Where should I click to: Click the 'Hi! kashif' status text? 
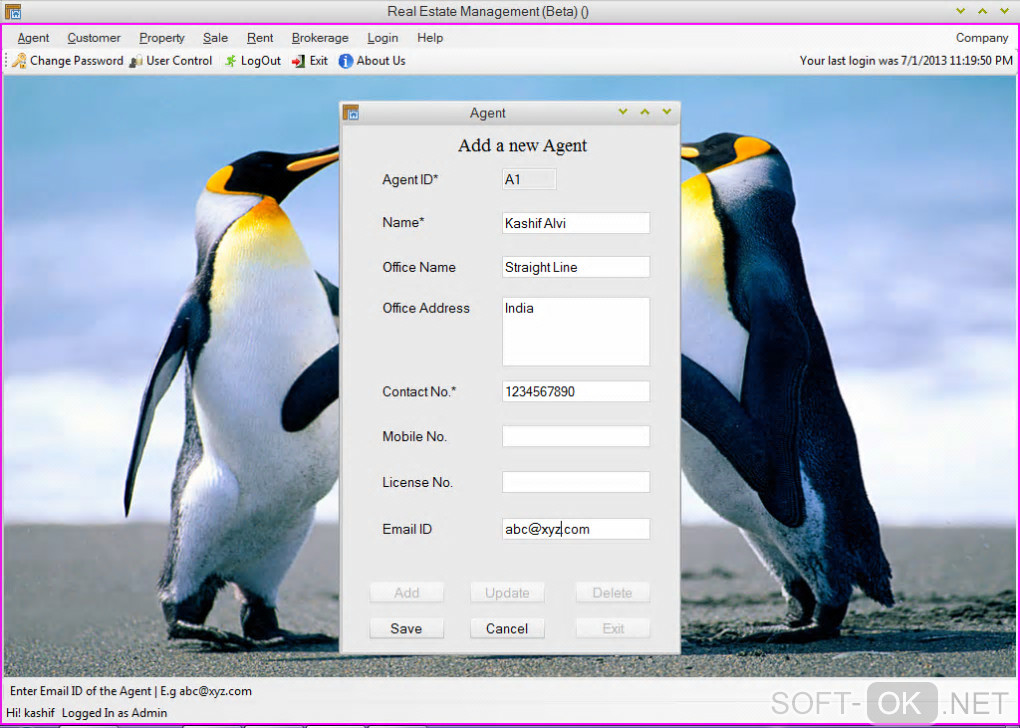coord(31,713)
